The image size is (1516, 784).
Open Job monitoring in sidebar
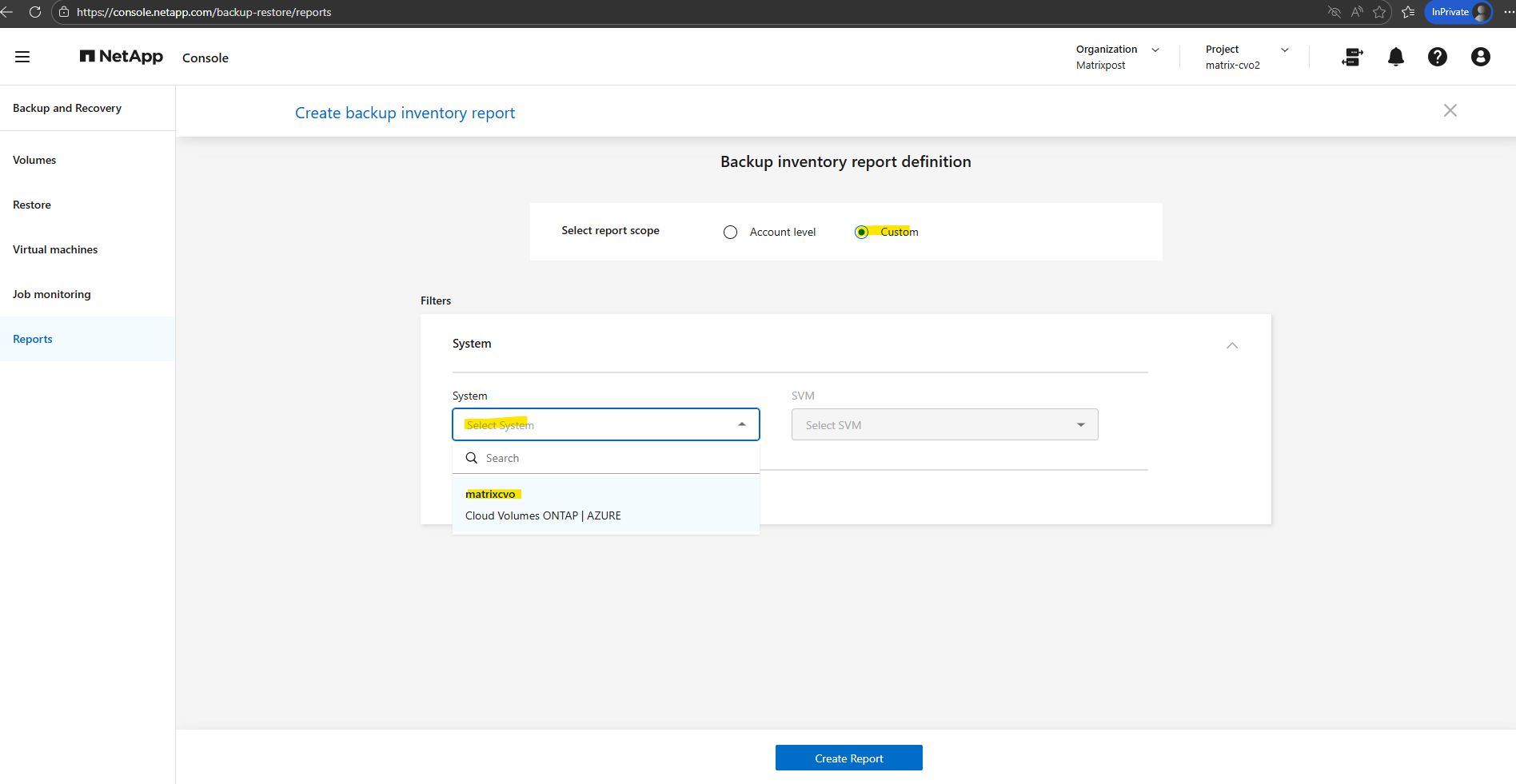[52, 294]
